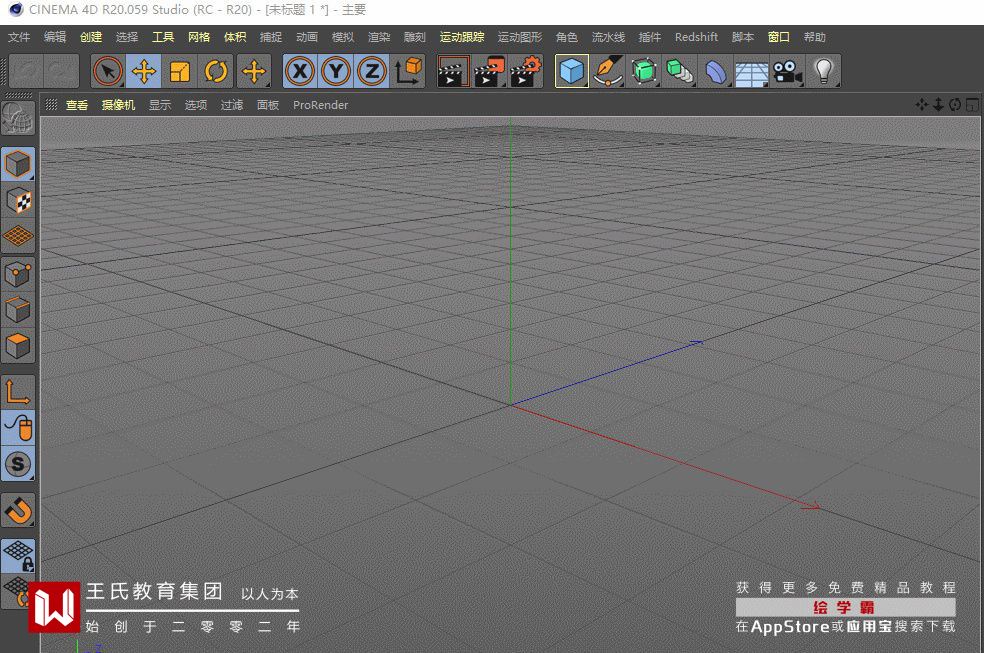Open 动画 menu
The width and height of the screenshot is (984, 653).
(x=307, y=37)
